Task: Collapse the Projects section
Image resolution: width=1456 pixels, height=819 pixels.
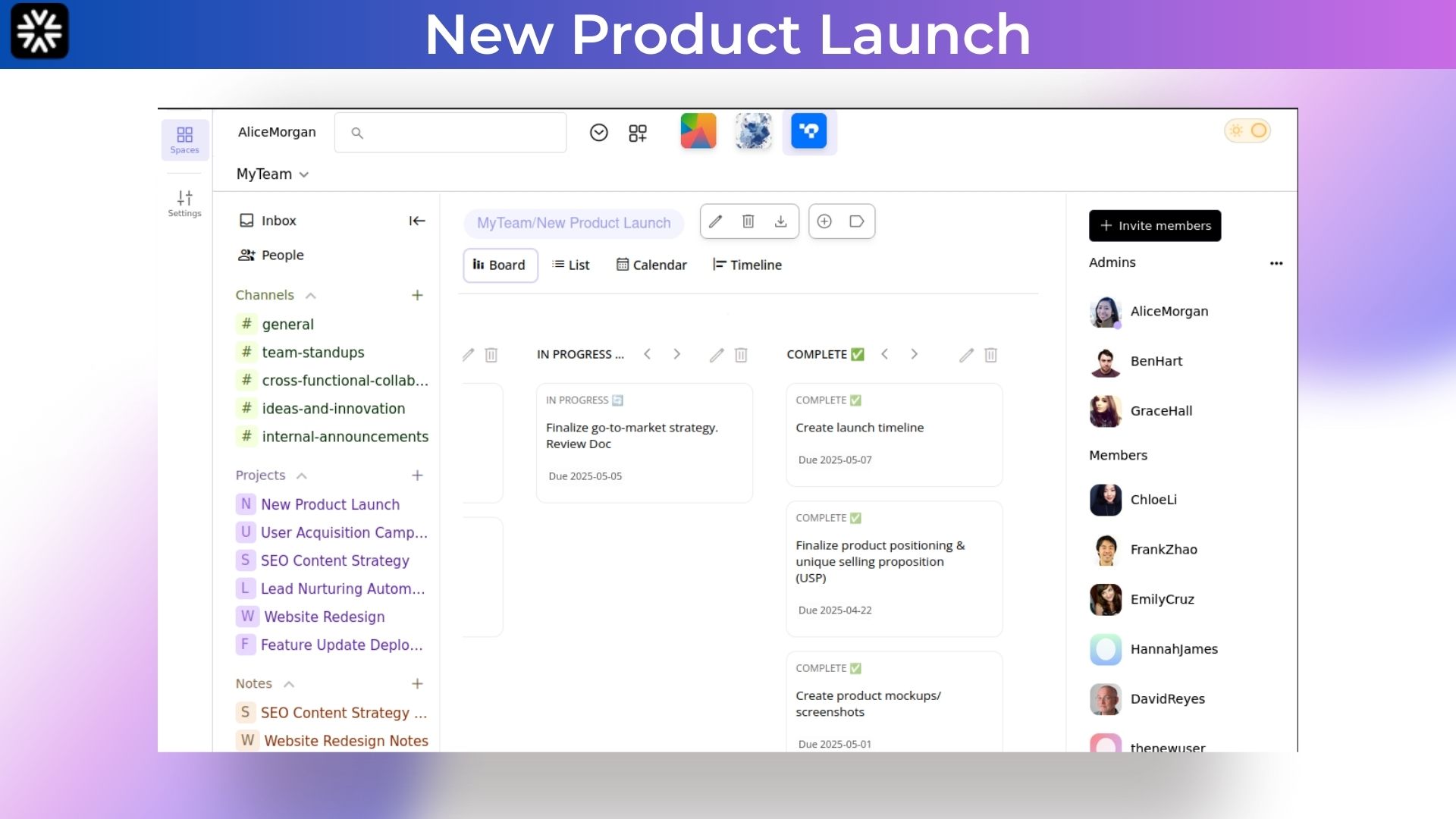Action: tap(301, 476)
